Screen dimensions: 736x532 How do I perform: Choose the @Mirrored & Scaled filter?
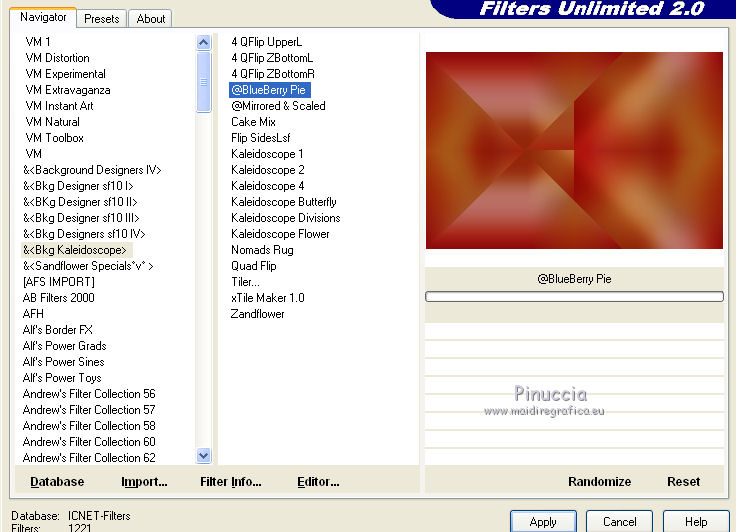278,106
